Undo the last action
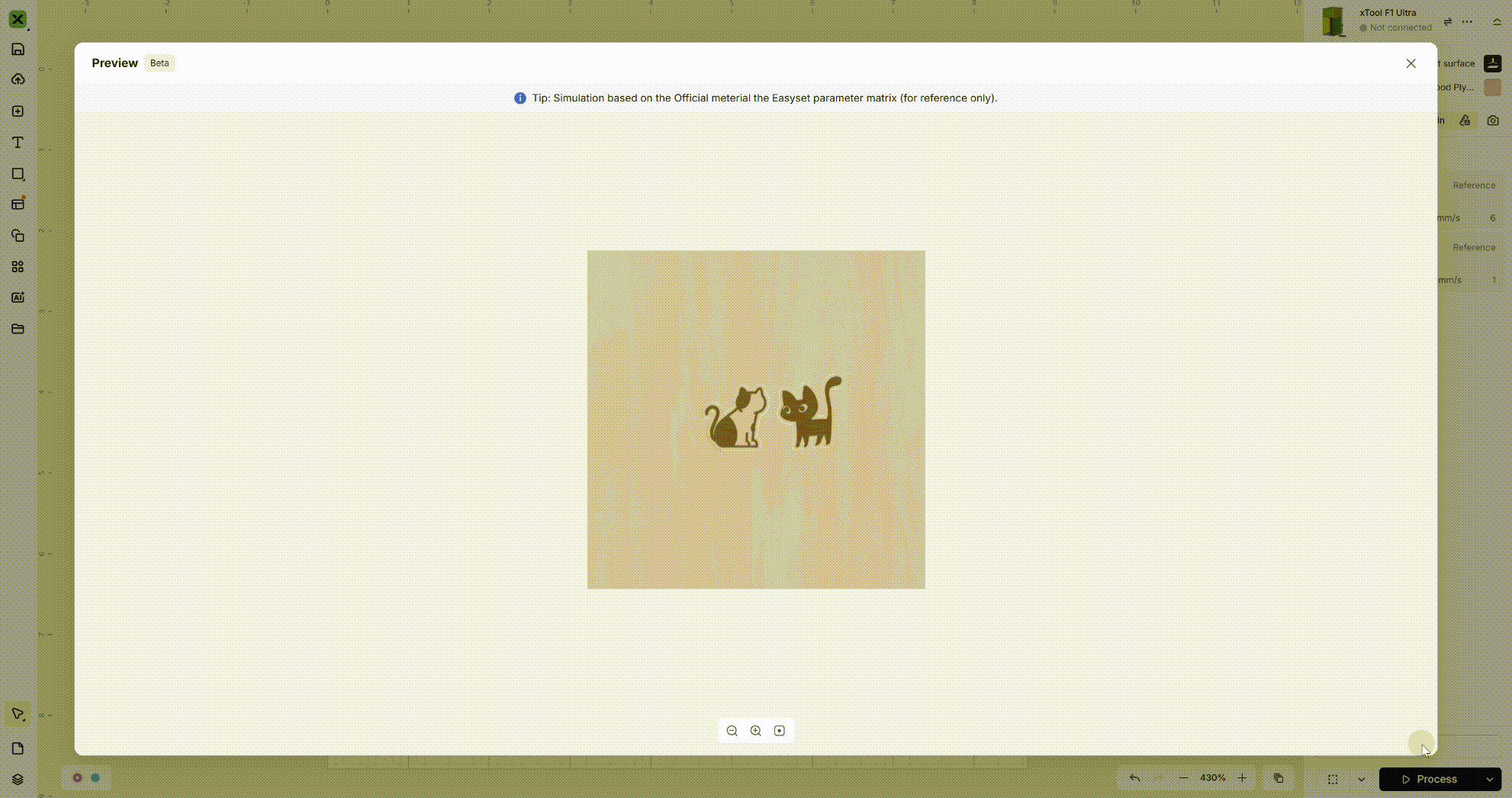The width and height of the screenshot is (1512, 798). (x=1134, y=778)
